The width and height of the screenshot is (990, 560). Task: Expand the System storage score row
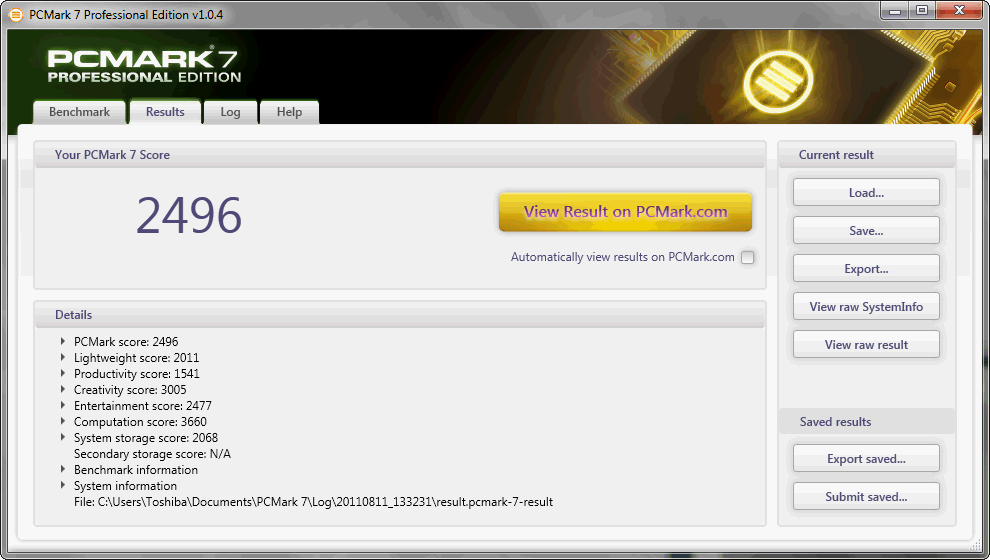pos(63,437)
